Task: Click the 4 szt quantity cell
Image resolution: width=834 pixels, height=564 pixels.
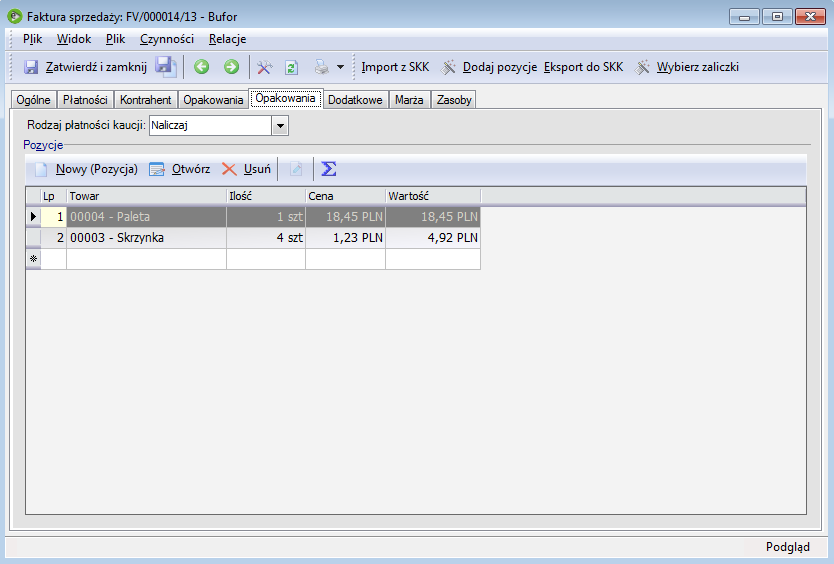Action: 266,238
